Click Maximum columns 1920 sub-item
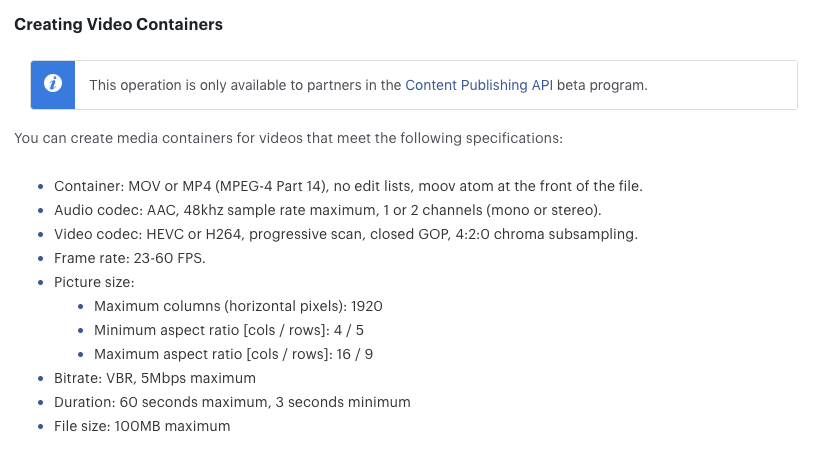This screenshot has height=449, width=814. point(238,306)
